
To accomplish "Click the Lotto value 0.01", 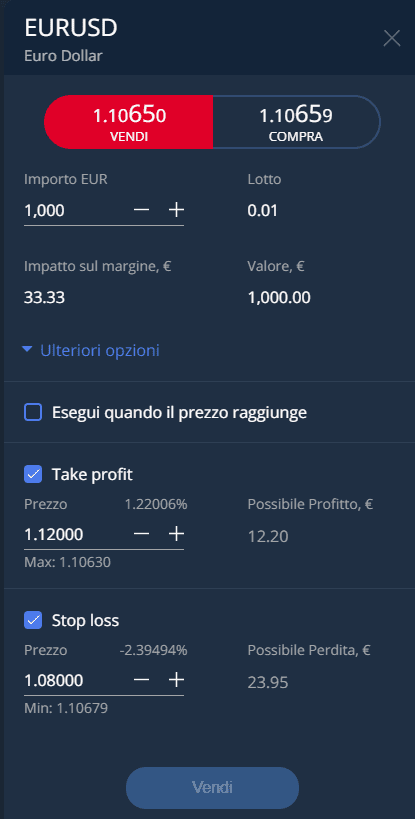I will tap(263, 211).
